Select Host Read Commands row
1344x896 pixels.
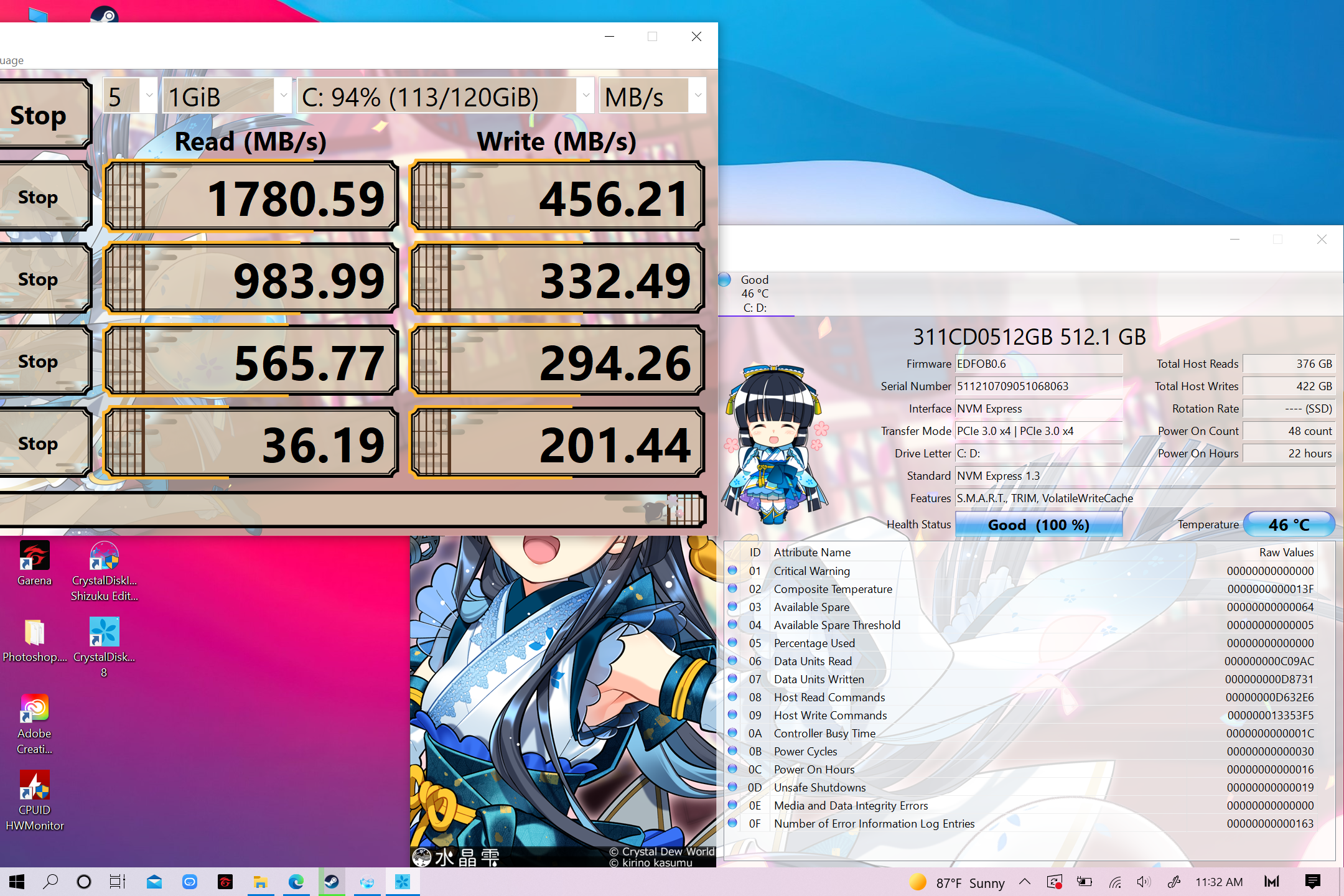pyautogui.click(x=1022, y=697)
